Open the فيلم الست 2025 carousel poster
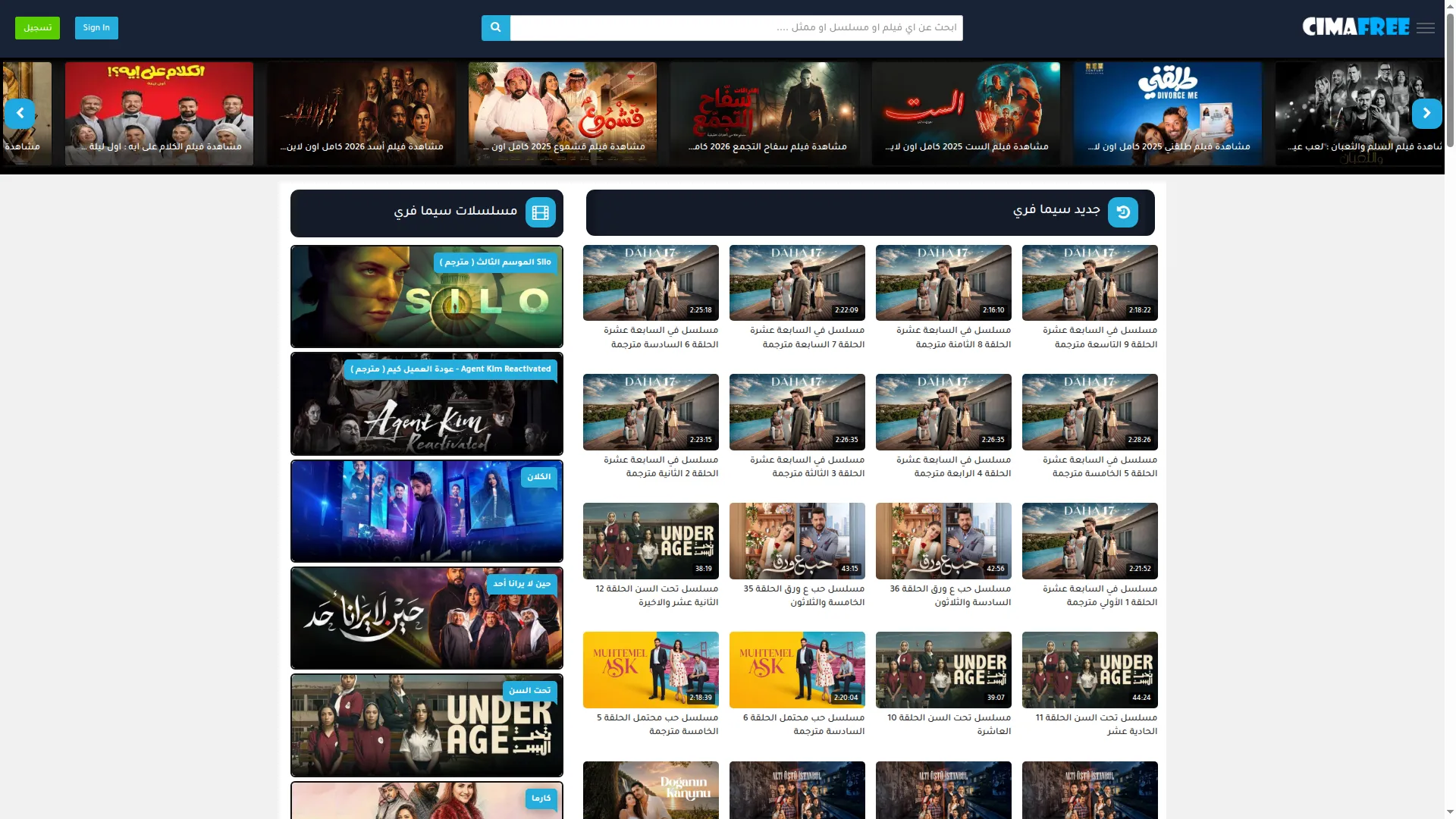1456x819 pixels. tap(966, 114)
